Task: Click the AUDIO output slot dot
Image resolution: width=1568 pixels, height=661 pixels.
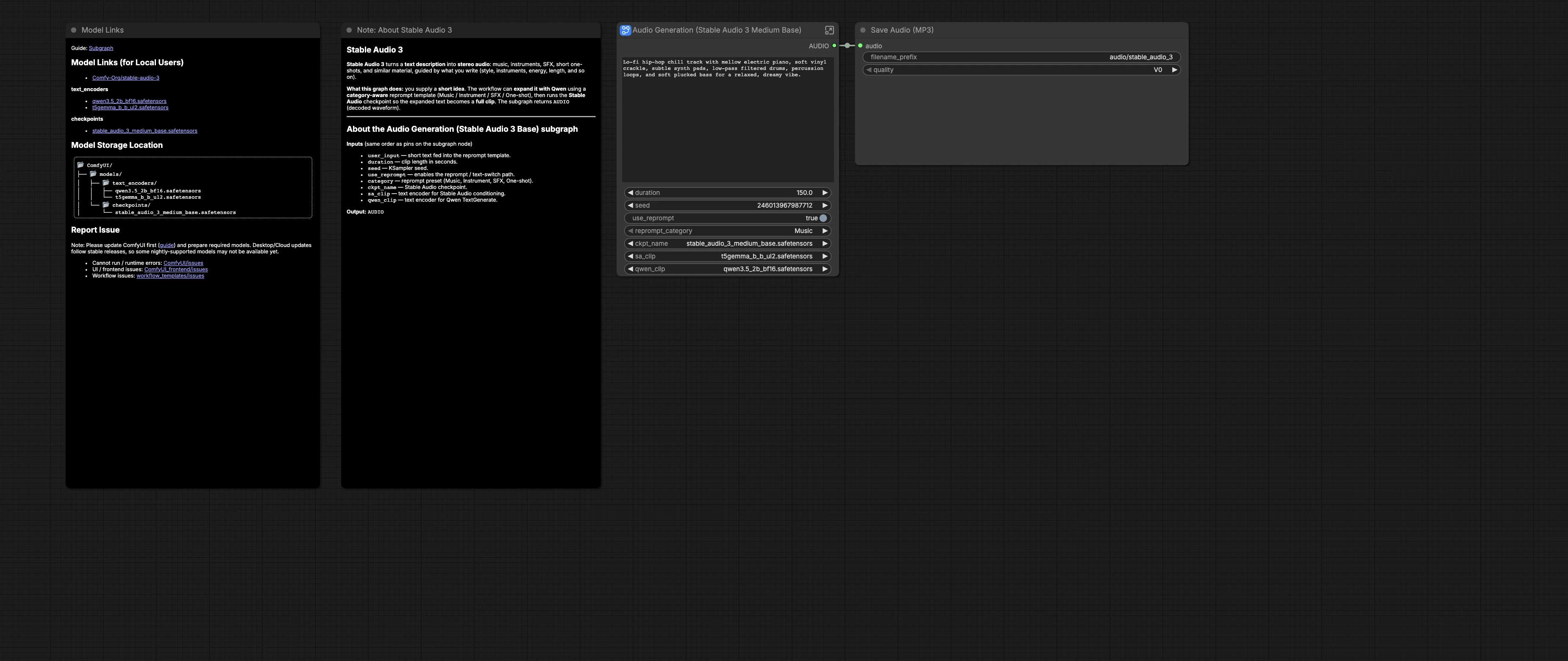Action: pos(834,46)
